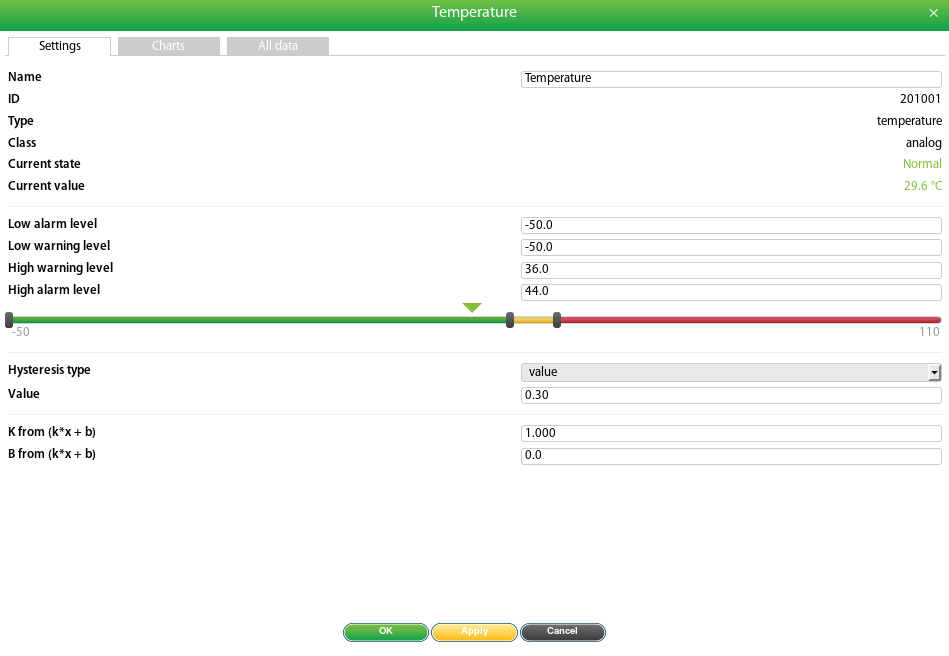Click the red alarm zone of slider

(750, 320)
